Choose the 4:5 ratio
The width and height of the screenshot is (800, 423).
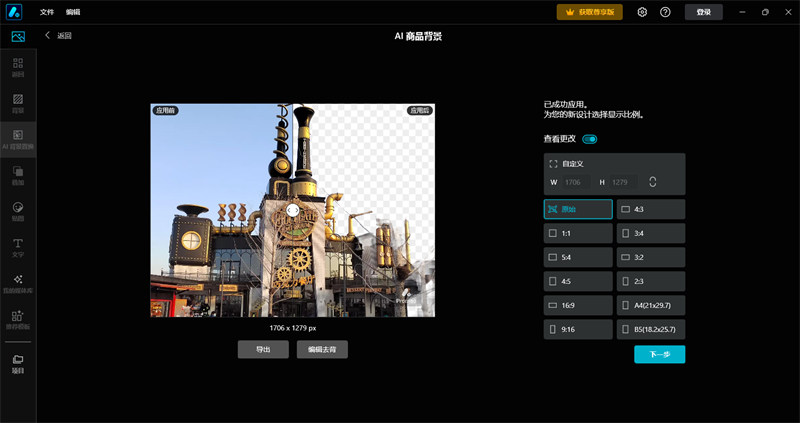pos(578,281)
